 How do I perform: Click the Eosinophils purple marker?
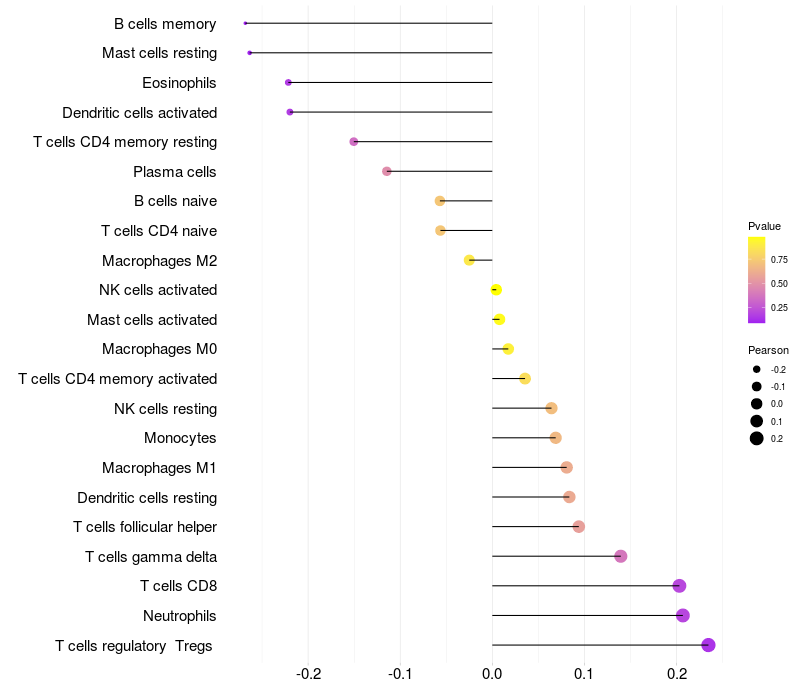pos(288,82)
